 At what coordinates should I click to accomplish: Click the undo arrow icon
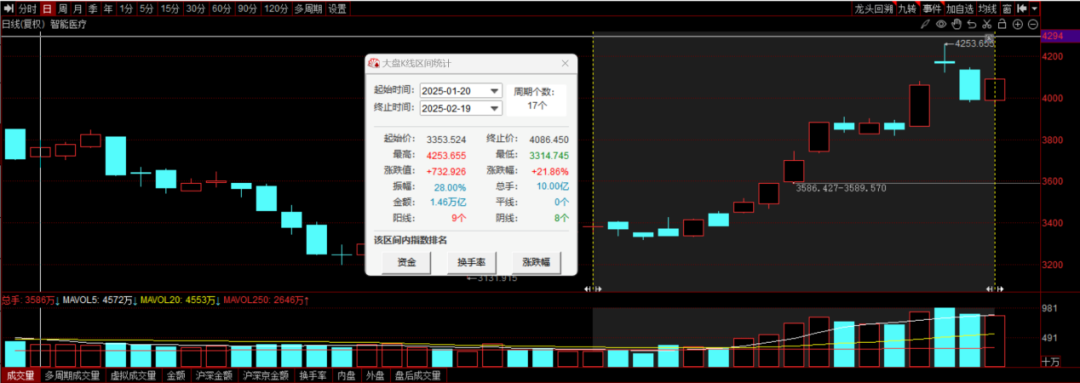(972, 24)
